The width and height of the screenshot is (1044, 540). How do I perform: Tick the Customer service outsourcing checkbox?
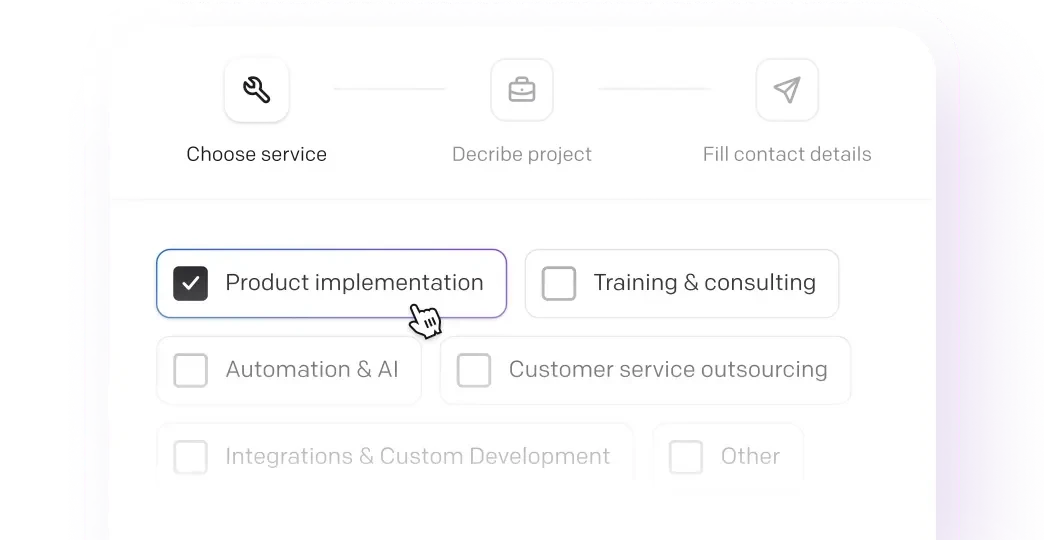[x=474, y=370]
